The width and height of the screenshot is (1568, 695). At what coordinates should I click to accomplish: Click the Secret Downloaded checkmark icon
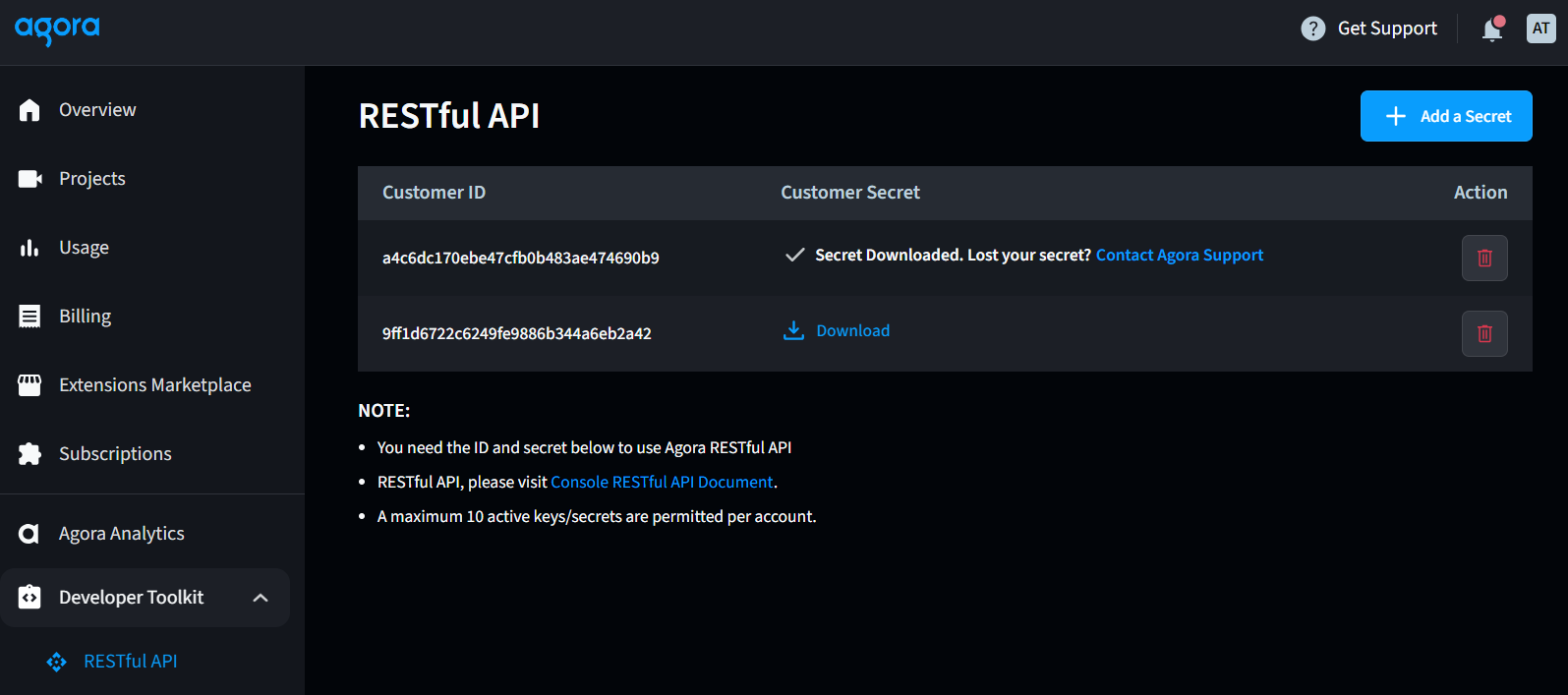point(795,256)
